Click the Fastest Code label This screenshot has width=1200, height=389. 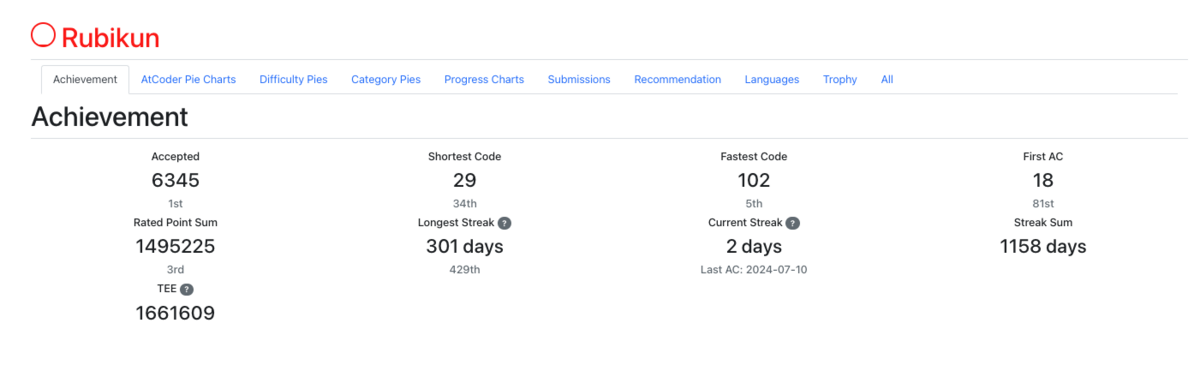(x=754, y=157)
